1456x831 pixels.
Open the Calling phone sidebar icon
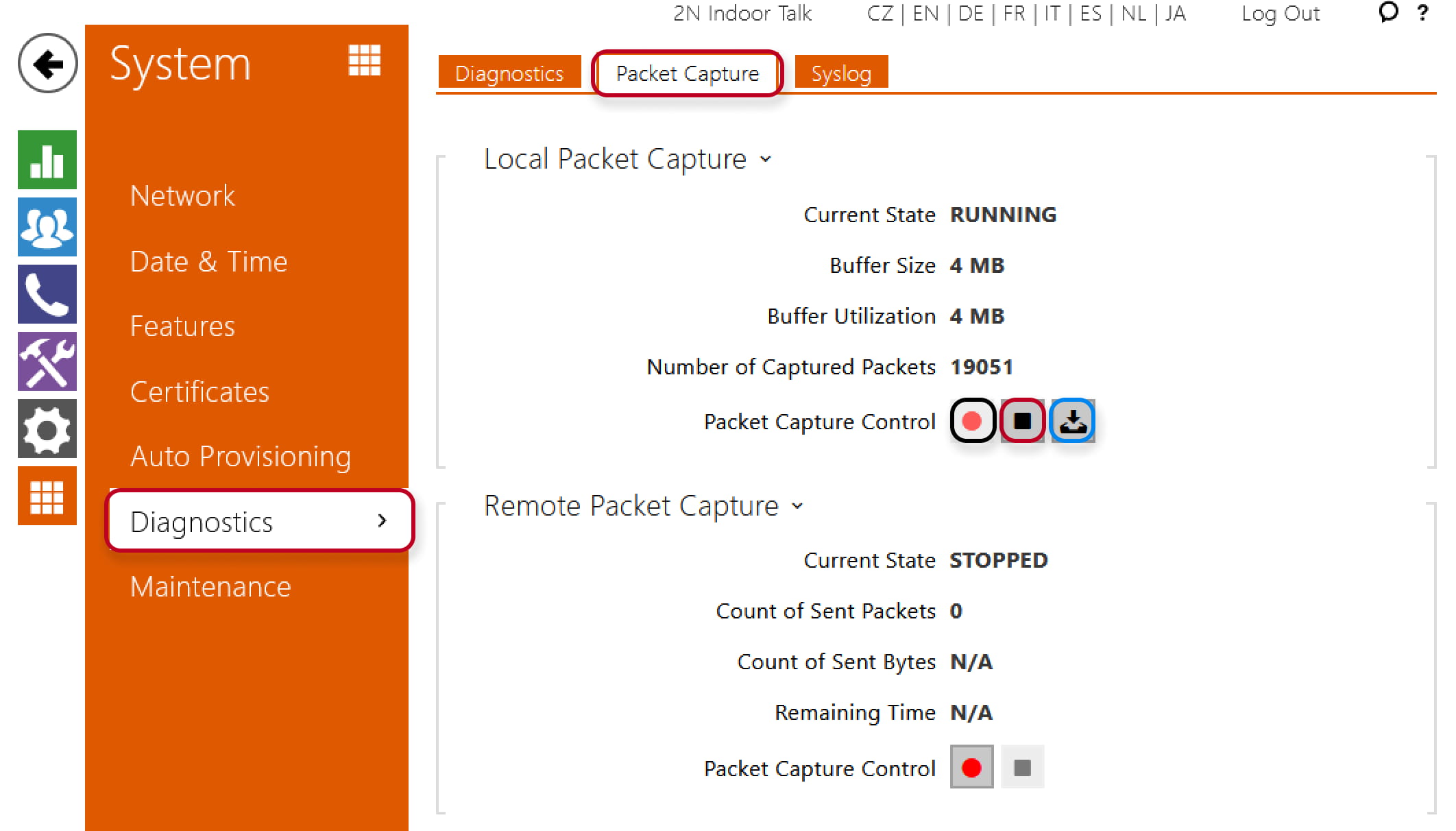point(47,294)
